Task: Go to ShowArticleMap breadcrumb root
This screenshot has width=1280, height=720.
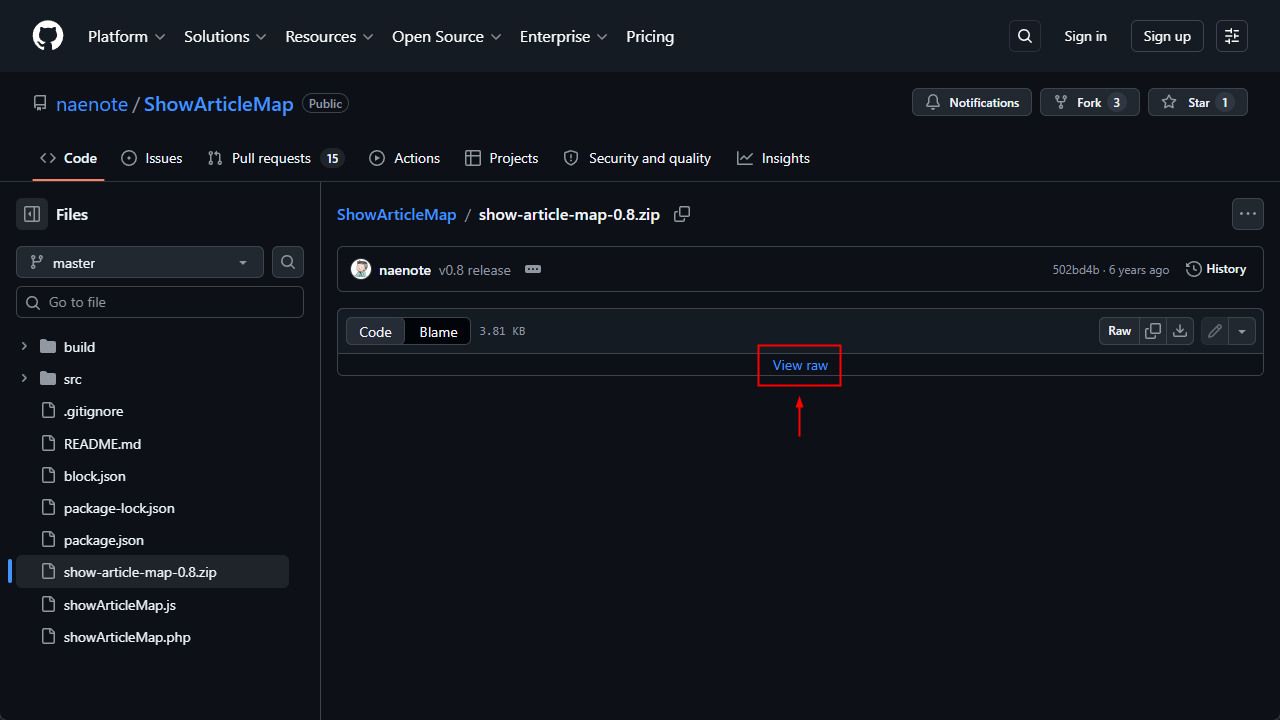Action: 396,214
